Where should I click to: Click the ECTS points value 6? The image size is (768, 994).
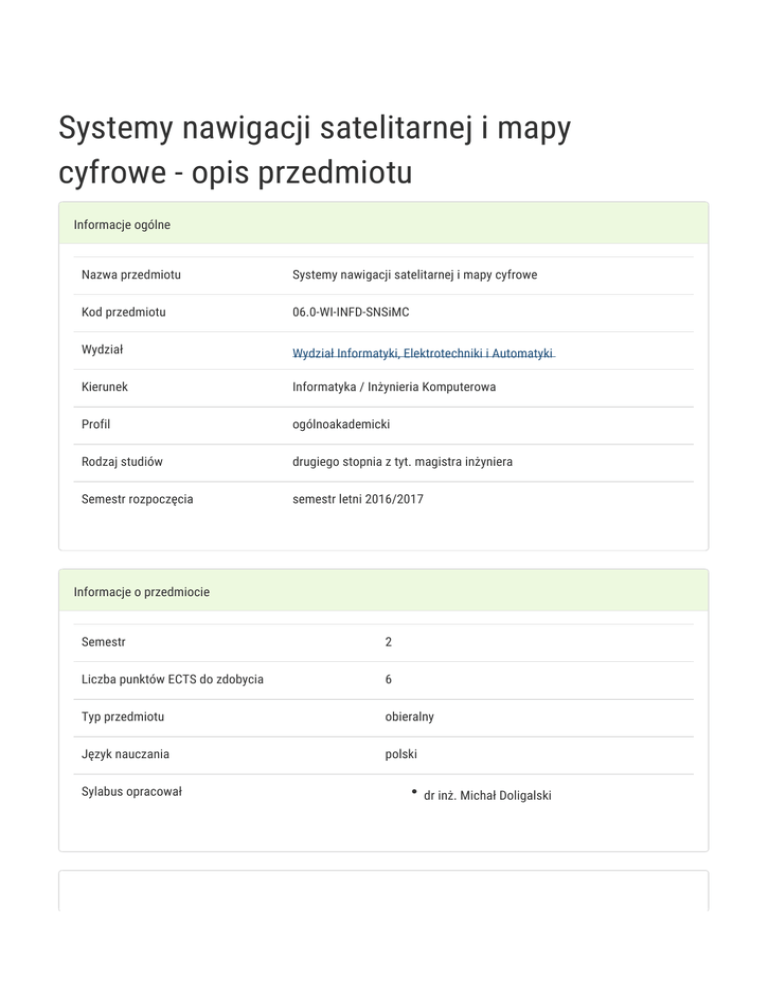388,680
